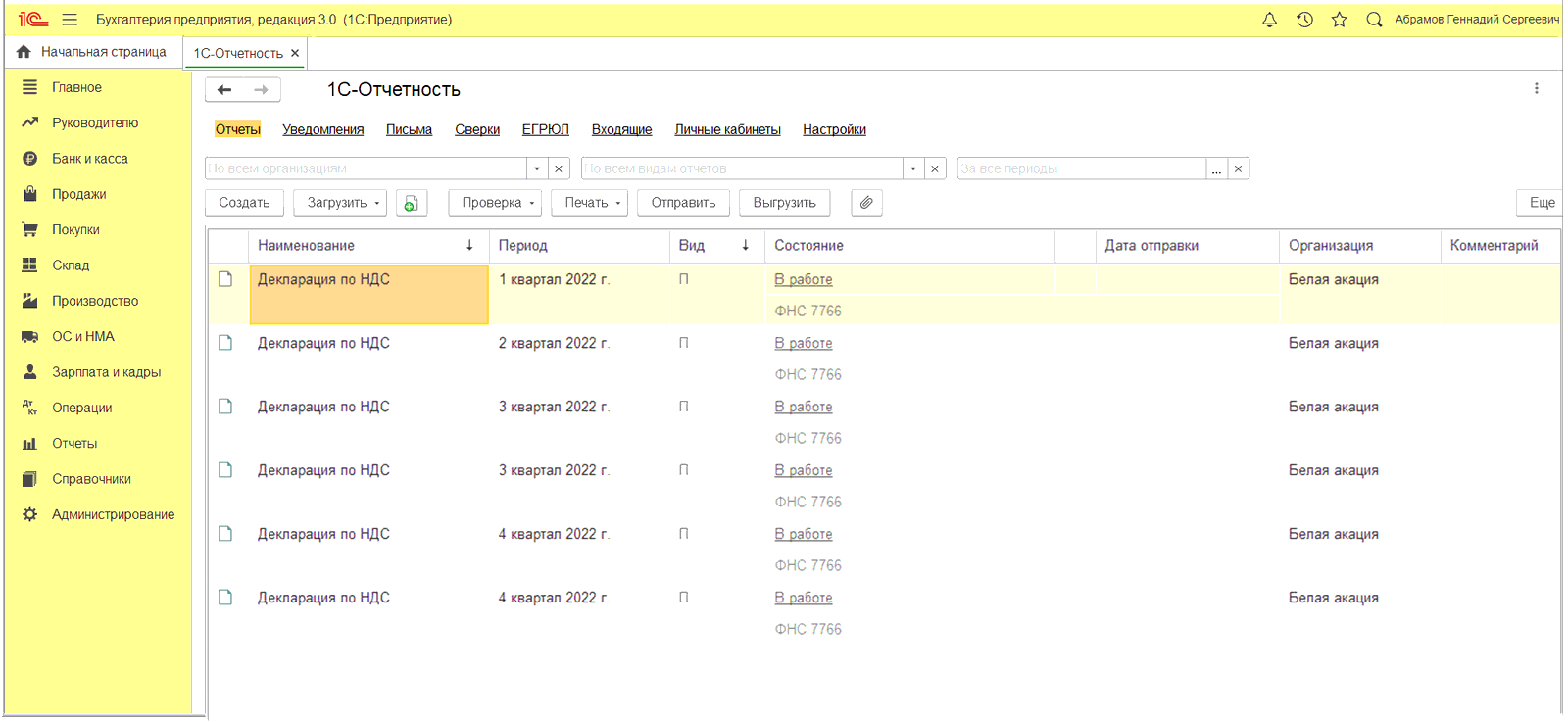Show notifications bell

tap(1269, 19)
